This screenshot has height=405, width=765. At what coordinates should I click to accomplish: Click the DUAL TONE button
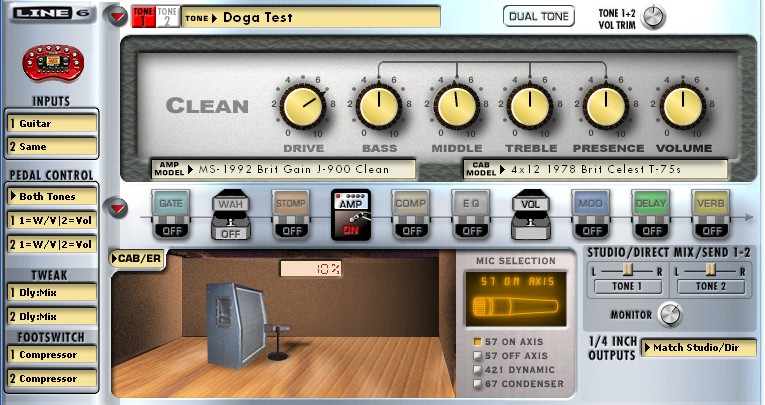540,17
